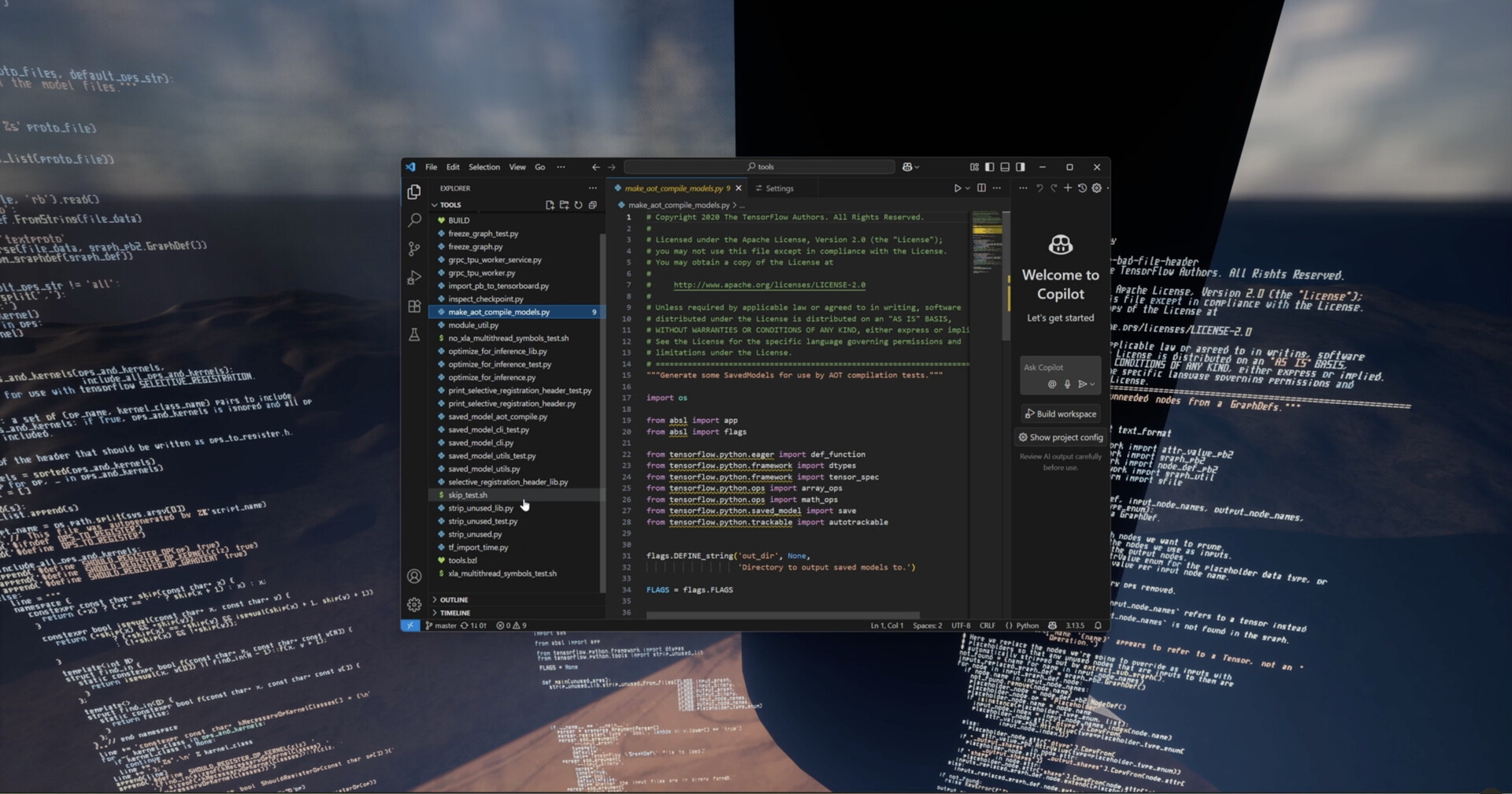The width and height of the screenshot is (1512, 794).
Task: Collapse the TOOLS folder section
Action: (x=450, y=205)
